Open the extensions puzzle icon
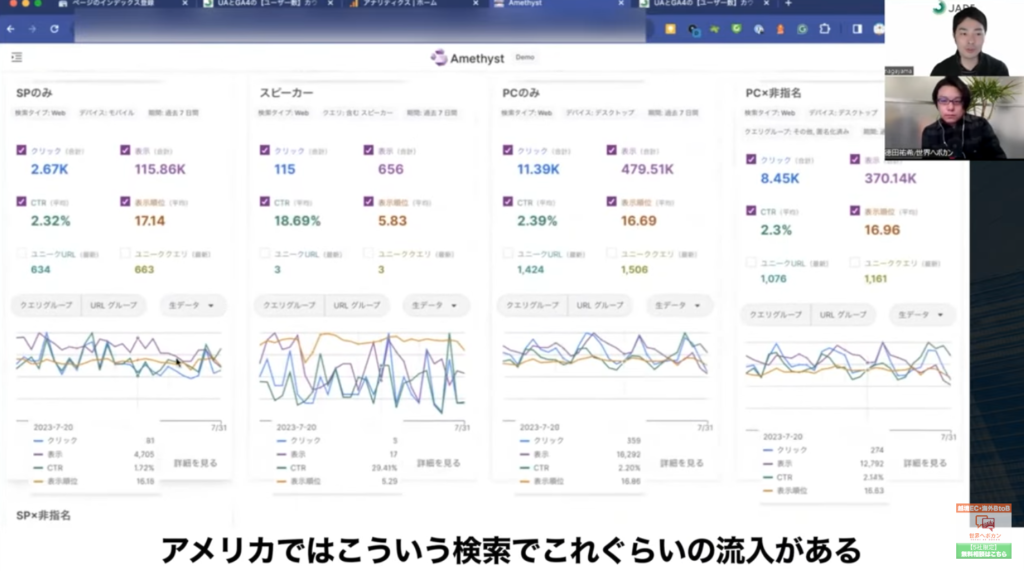 (825, 29)
